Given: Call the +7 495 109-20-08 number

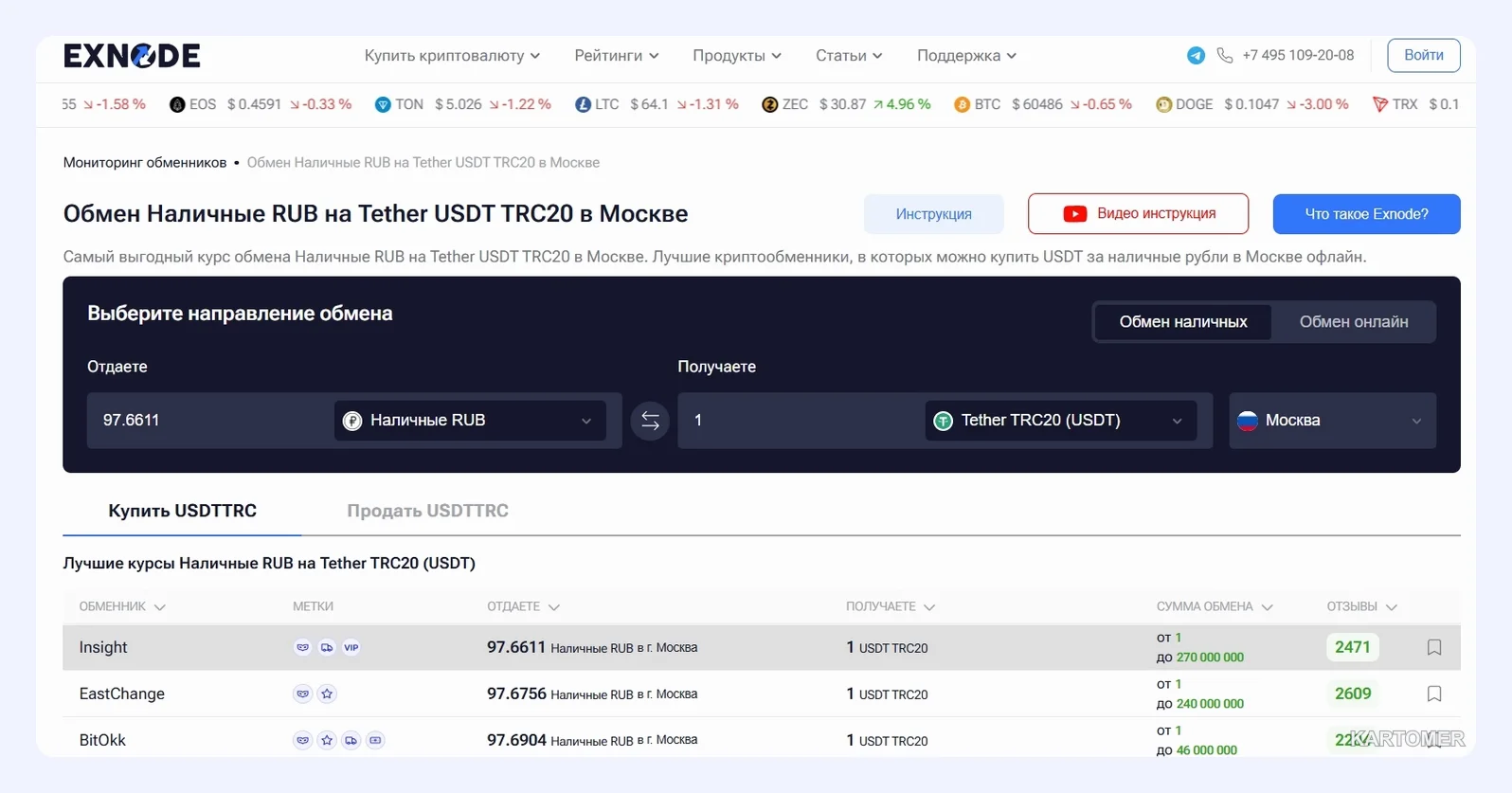Looking at the screenshot, I should click(x=1298, y=56).
